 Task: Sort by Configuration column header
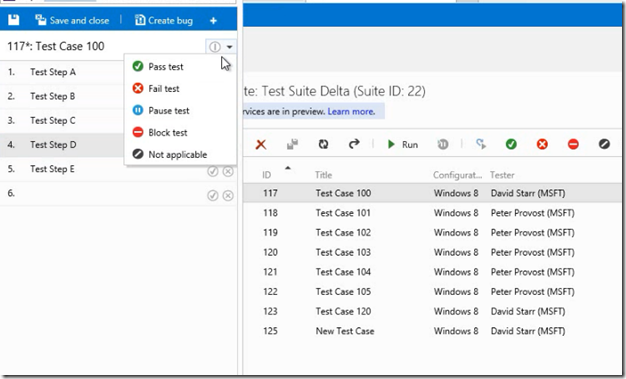coord(458,175)
